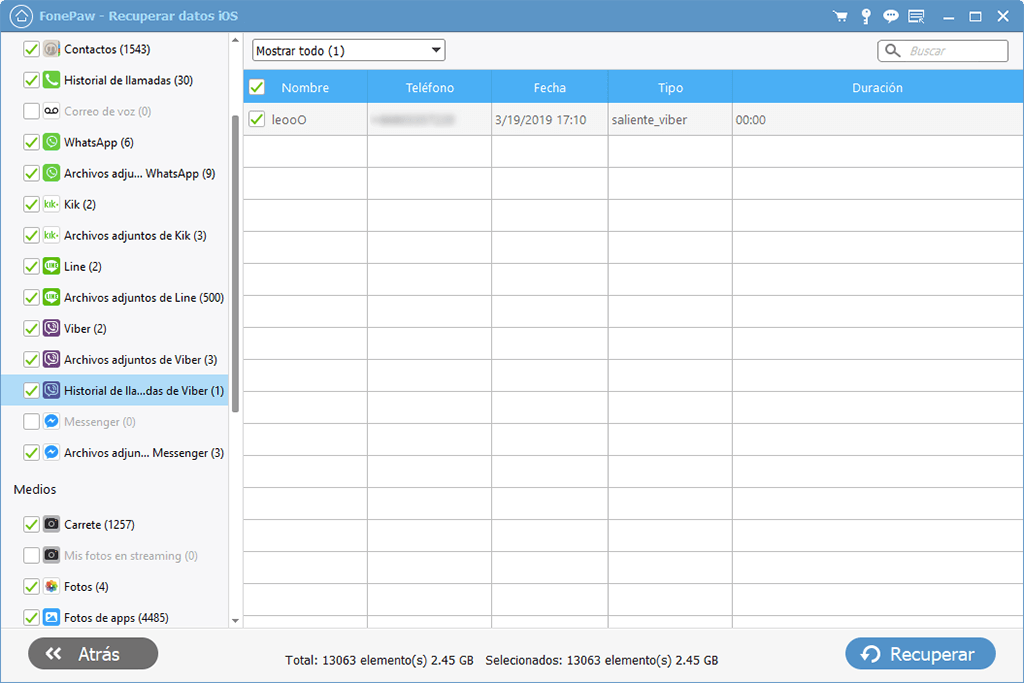1024x683 pixels.
Task: Uncheck the Contactos (1543) checkbox
Action: pos(31,49)
